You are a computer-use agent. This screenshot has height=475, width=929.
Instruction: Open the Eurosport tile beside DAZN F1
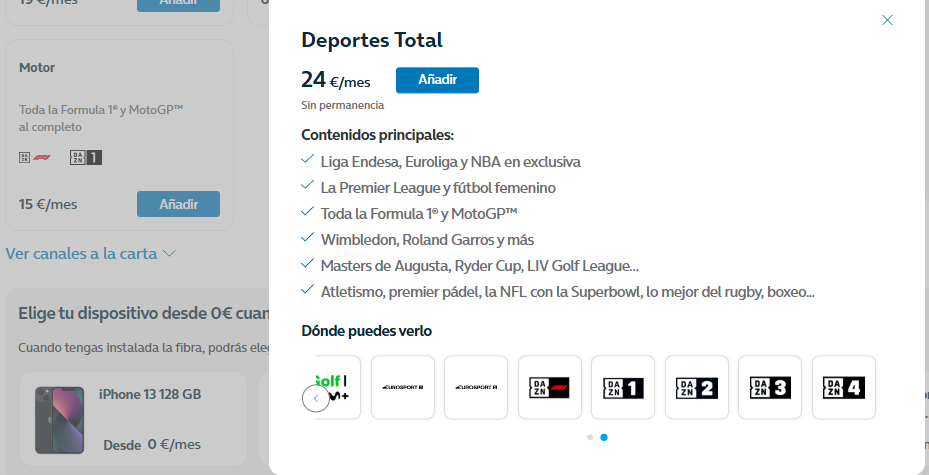pos(476,387)
